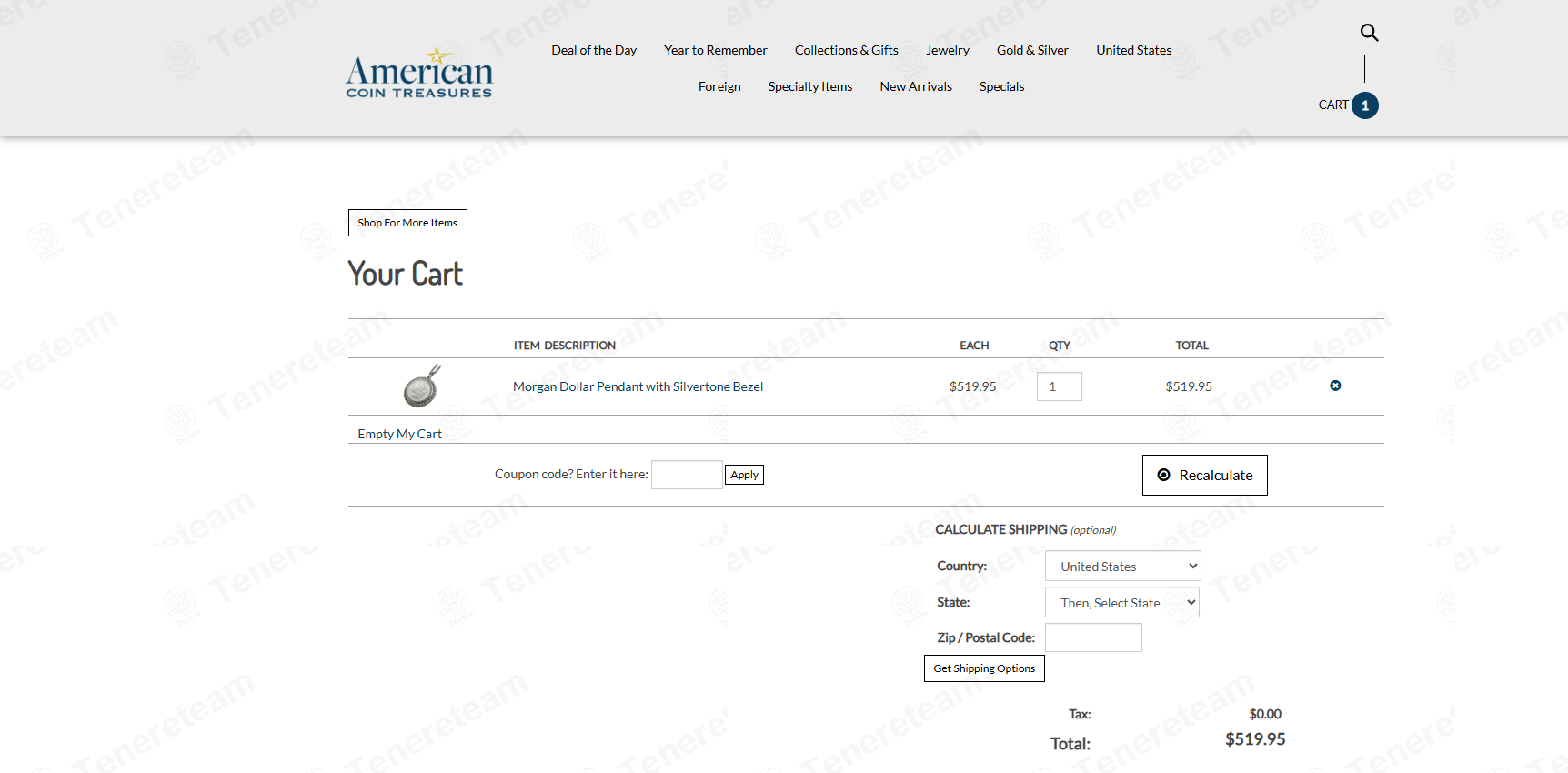The height and width of the screenshot is (773, 1568).
Task: Click the CART link text
Action: [x=1333, y=105]
